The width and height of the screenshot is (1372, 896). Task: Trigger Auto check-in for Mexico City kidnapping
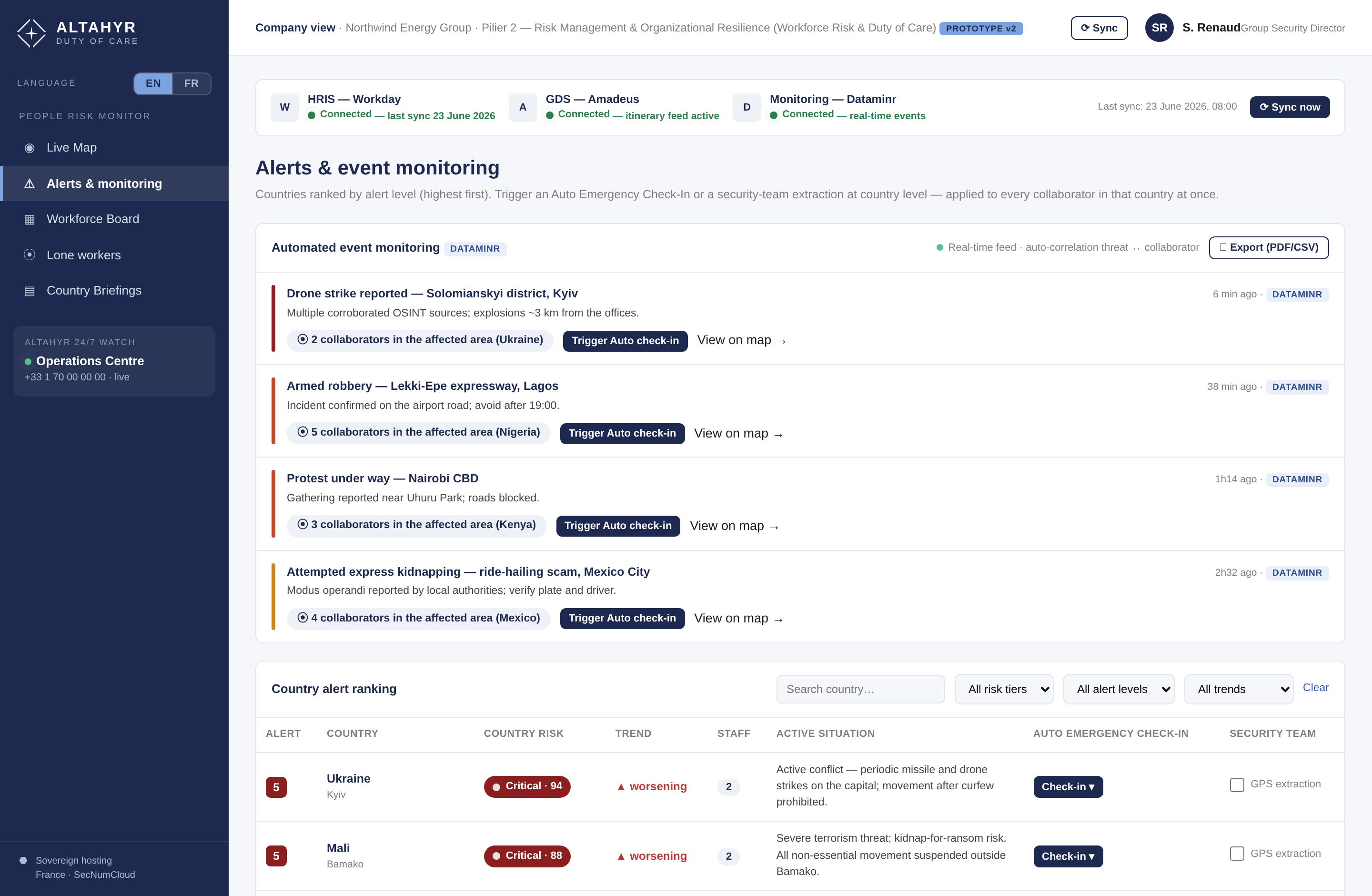(x=622, y=618)
